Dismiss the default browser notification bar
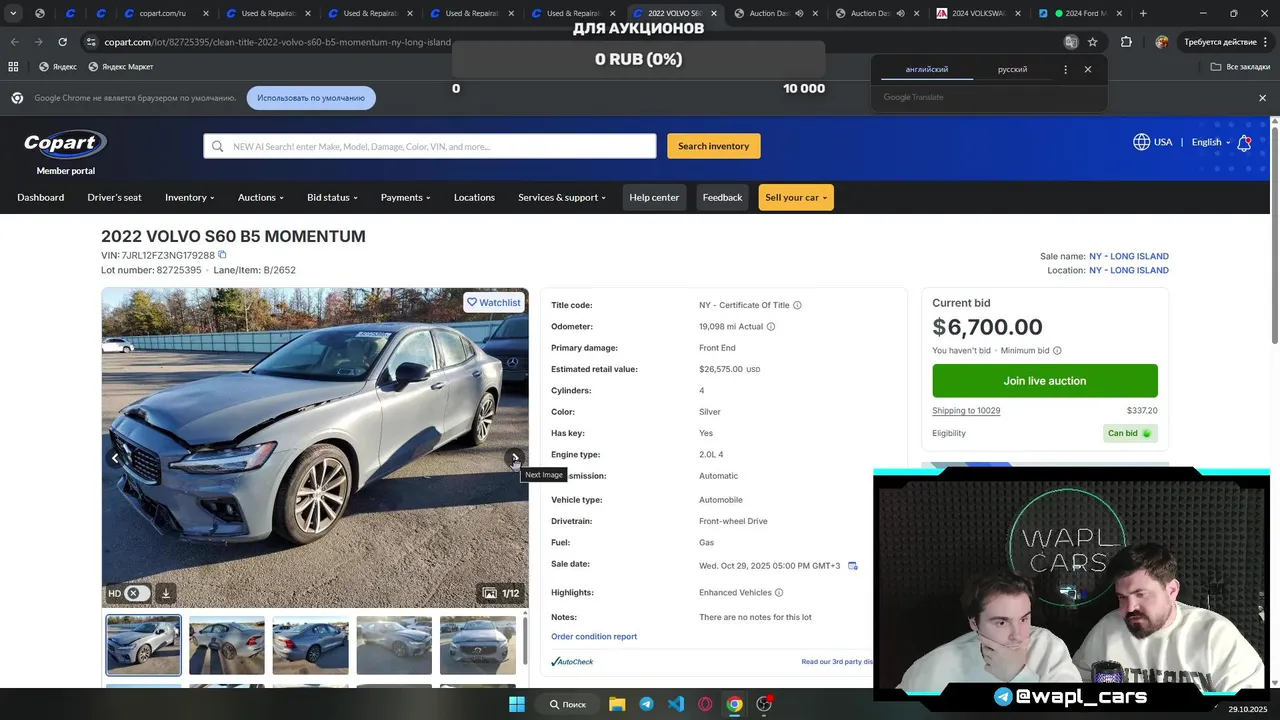 tap(1262, 98)
